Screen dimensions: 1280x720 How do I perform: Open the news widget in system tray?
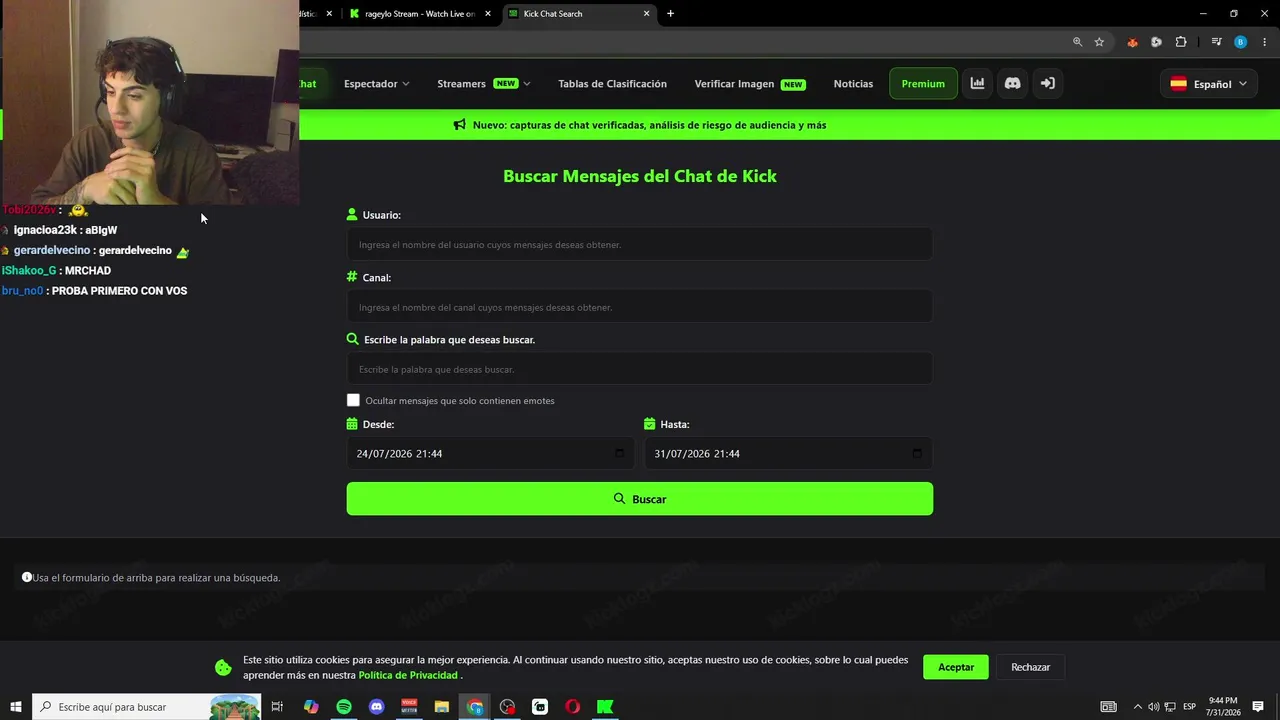tap(1108, 707)
